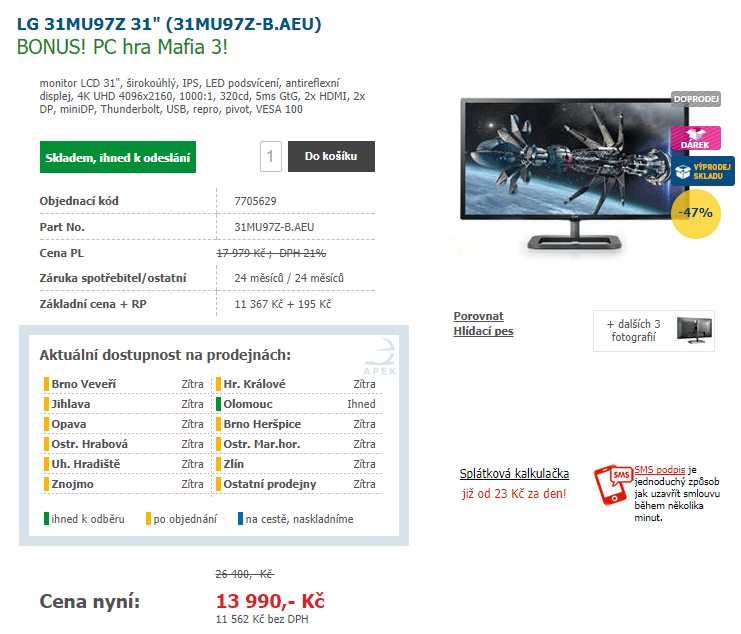Select the Ostr. Mar.hor. store row
Viewport: 741px width, 634px height.
(x=296, y=444)
